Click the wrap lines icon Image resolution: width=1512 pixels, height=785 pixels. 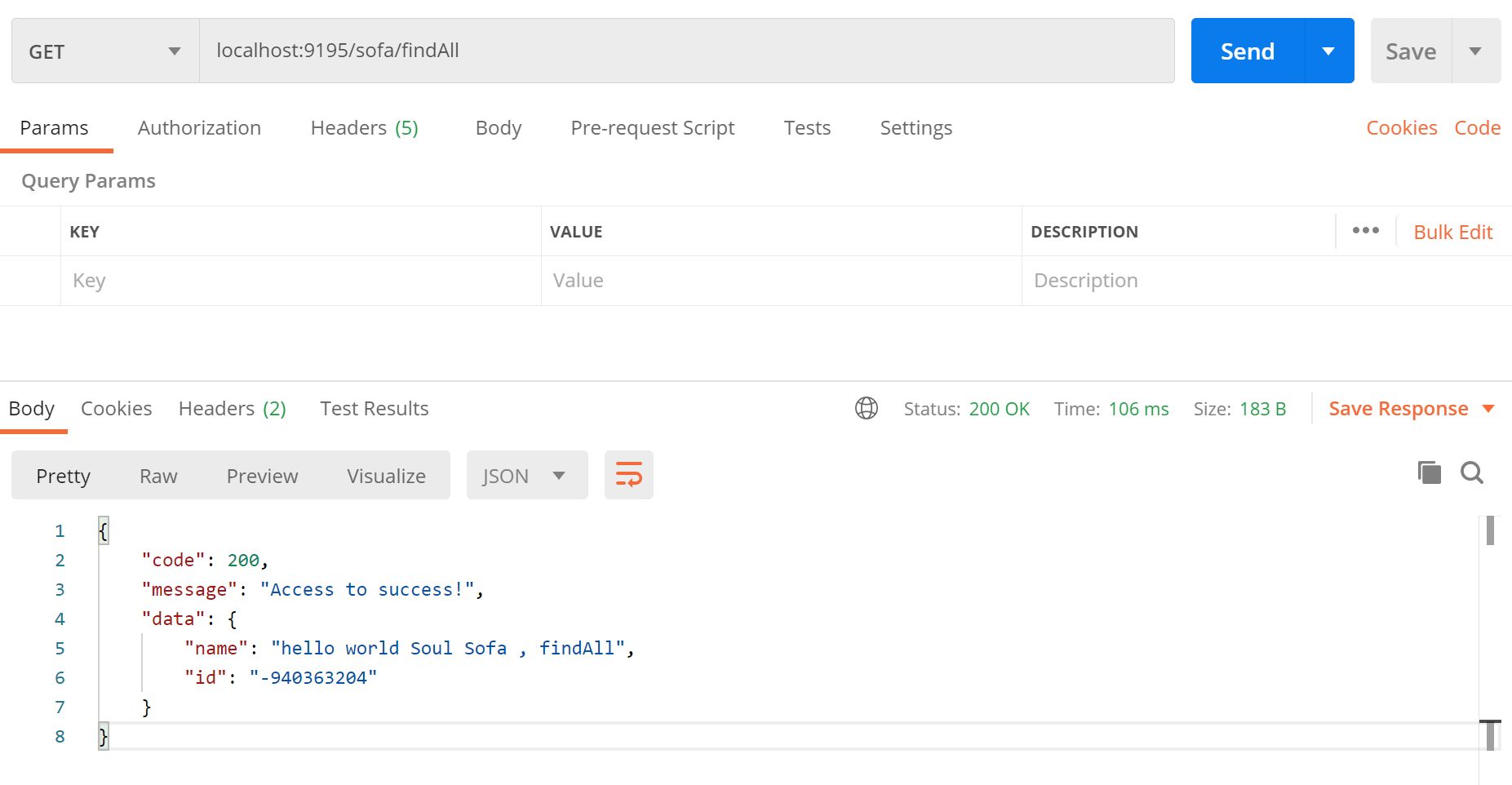click(x=628, y=475)
